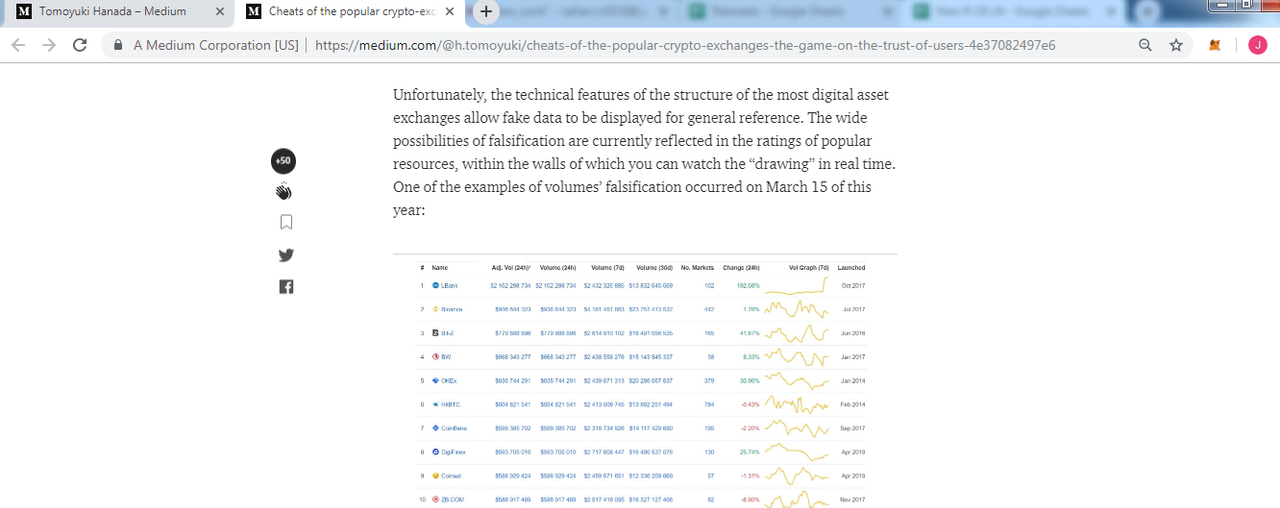The width and height of the screenshot is (1280, 508).
Task: Bookmark this page with the star icon
Action: click(1176, 45)
